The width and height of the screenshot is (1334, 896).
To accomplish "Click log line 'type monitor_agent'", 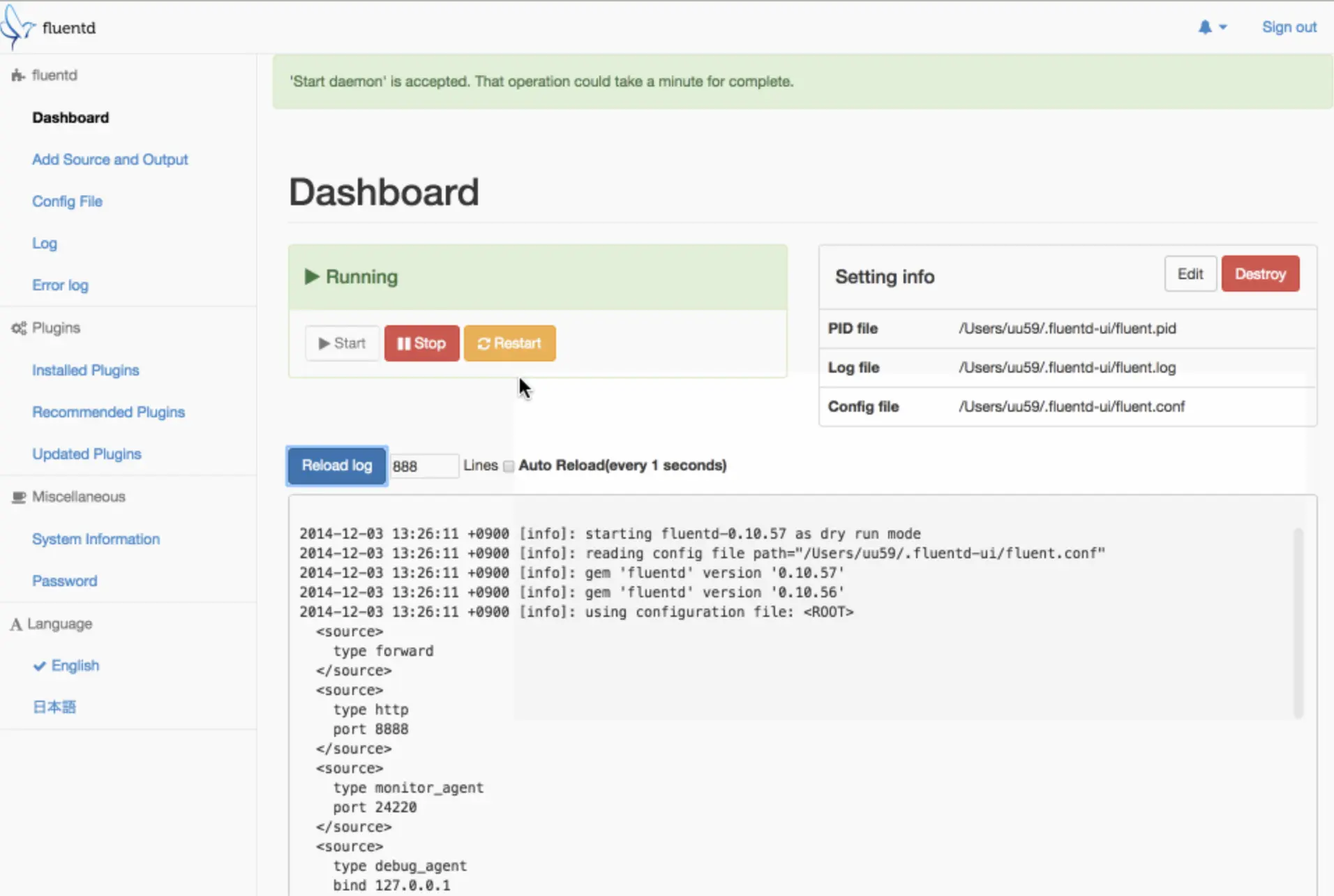I will coord(408,788).
